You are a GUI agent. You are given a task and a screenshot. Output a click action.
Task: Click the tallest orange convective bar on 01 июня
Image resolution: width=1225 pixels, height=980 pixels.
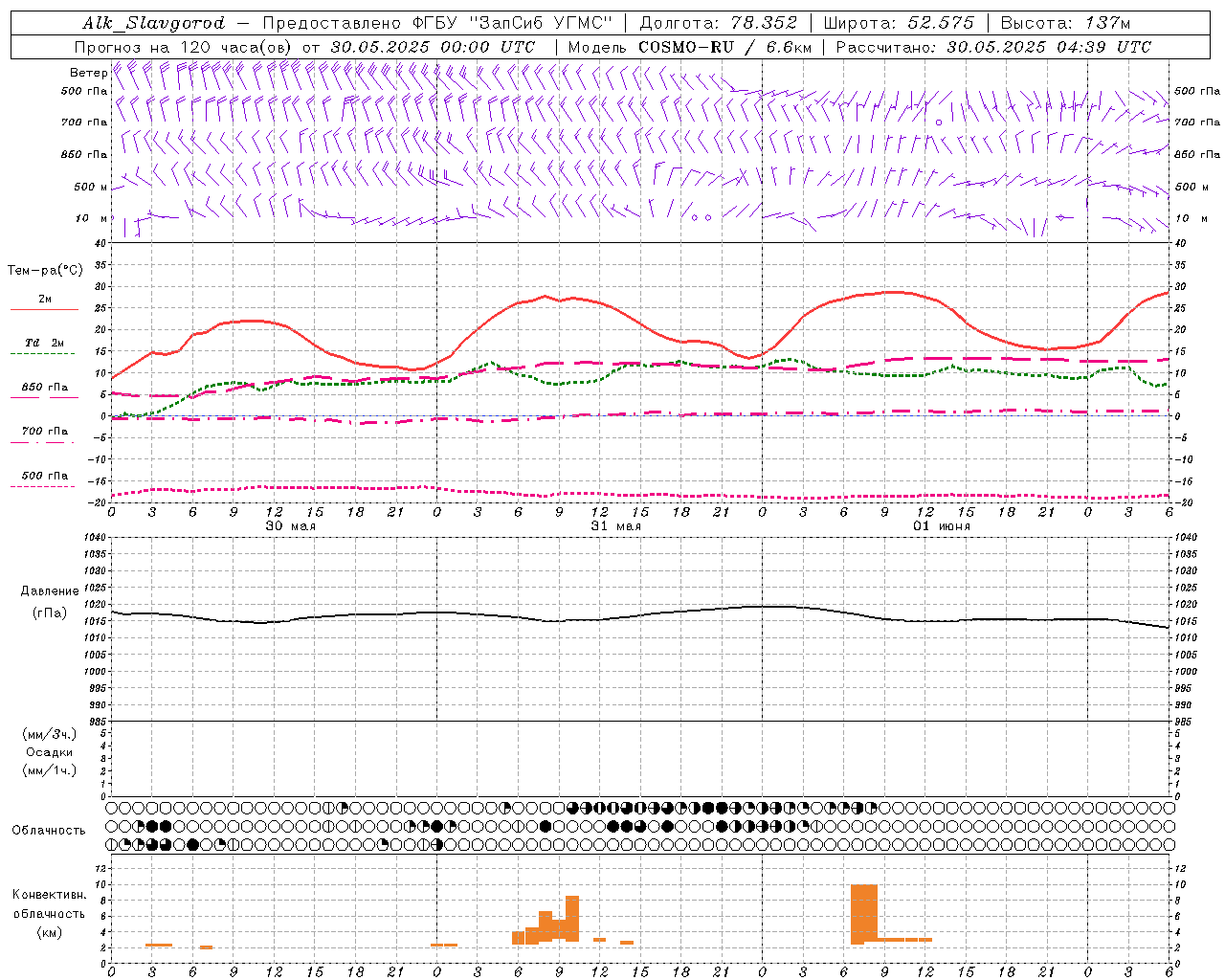pos(864,914)
